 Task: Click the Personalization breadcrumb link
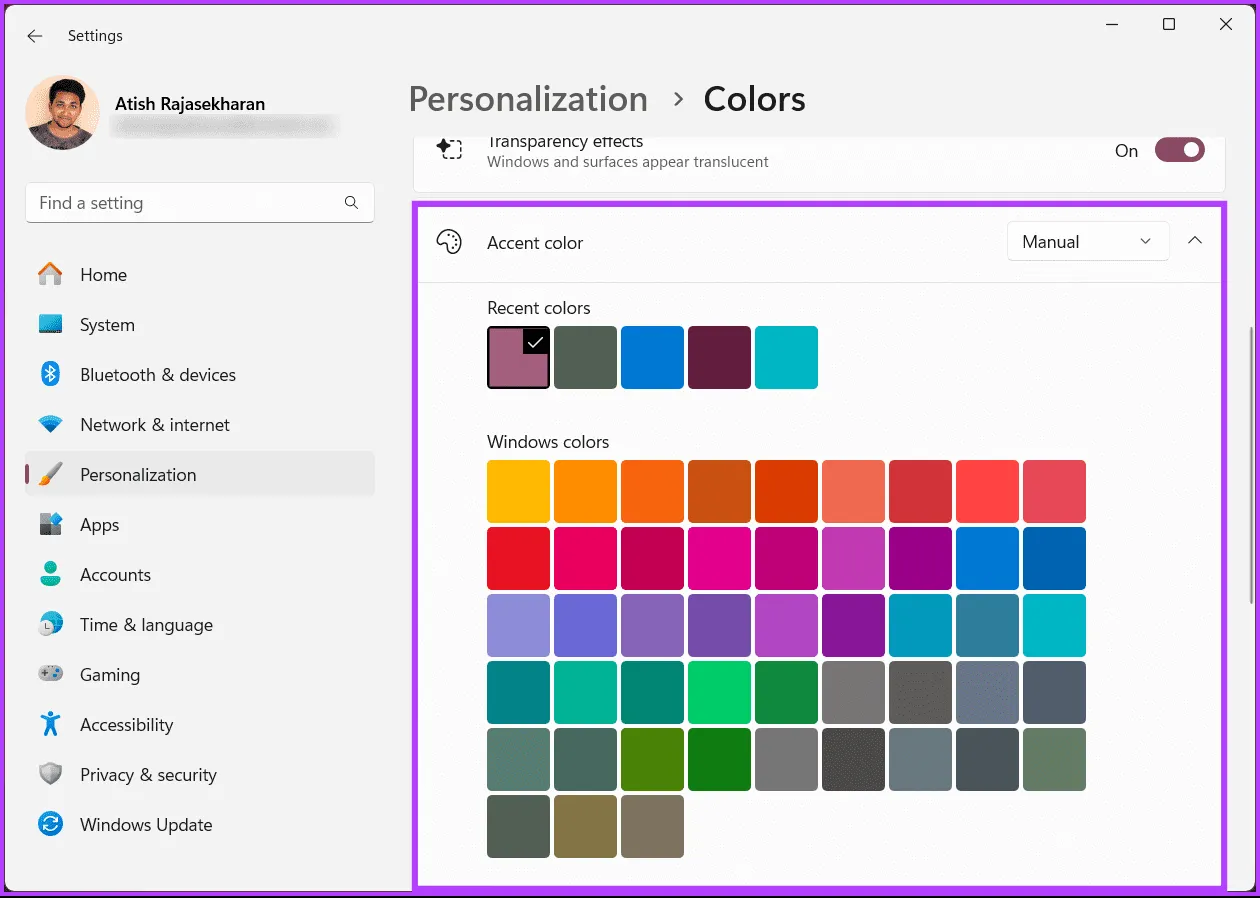coord(528,99)
